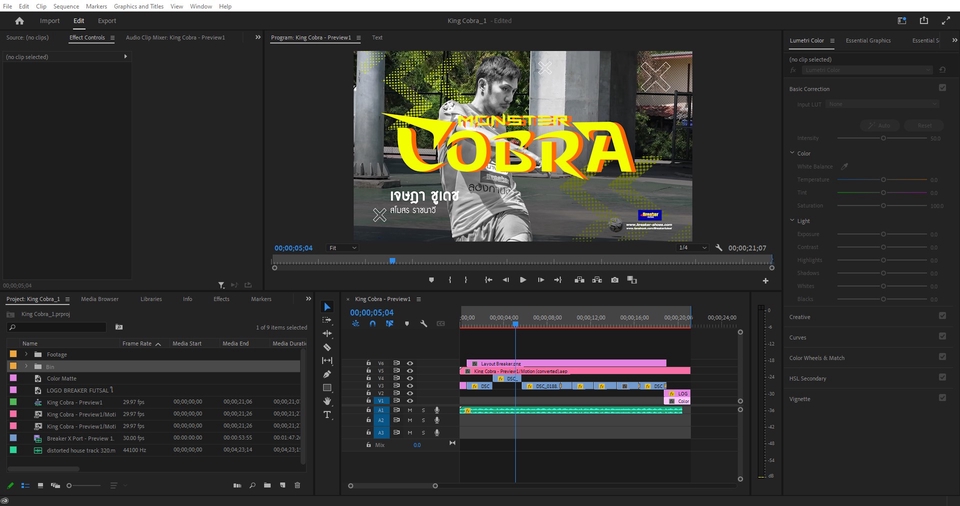Click the Home icon in workspace bar
The width and height of the screenshot is (960, 506).
tap(20, 21)
